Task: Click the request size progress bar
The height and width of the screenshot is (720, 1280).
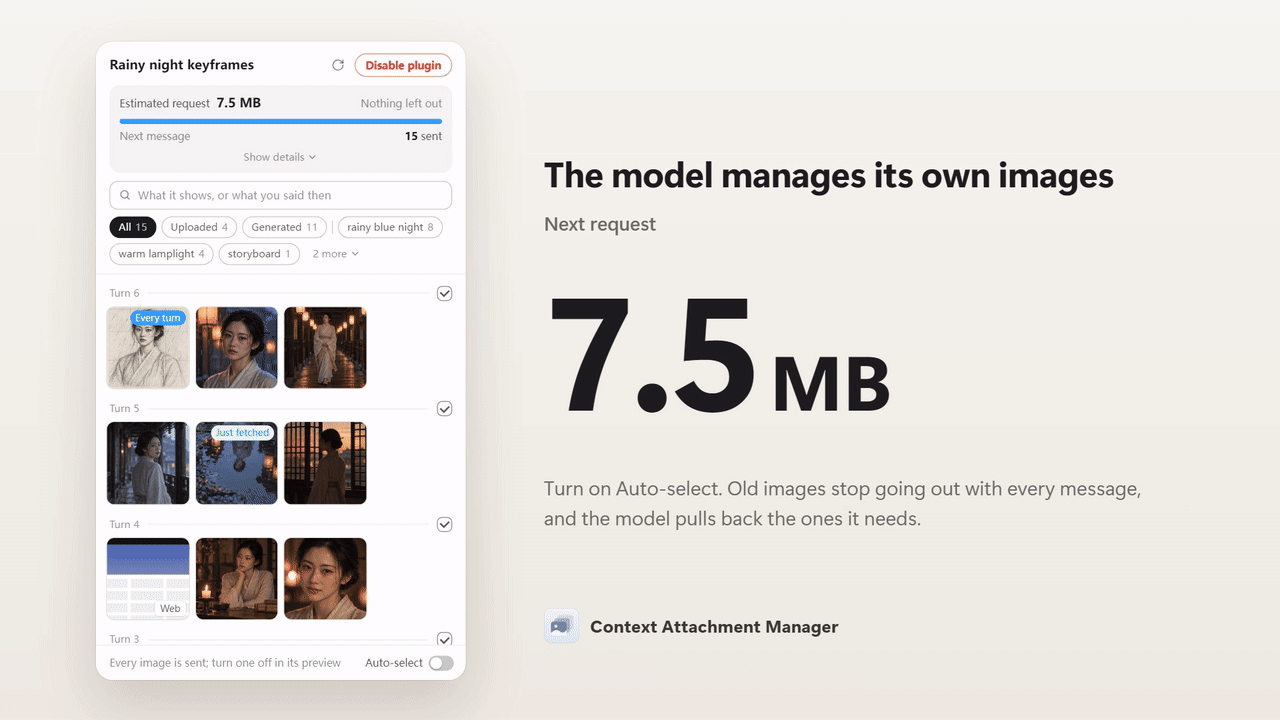Action: [x=280, y=121]
